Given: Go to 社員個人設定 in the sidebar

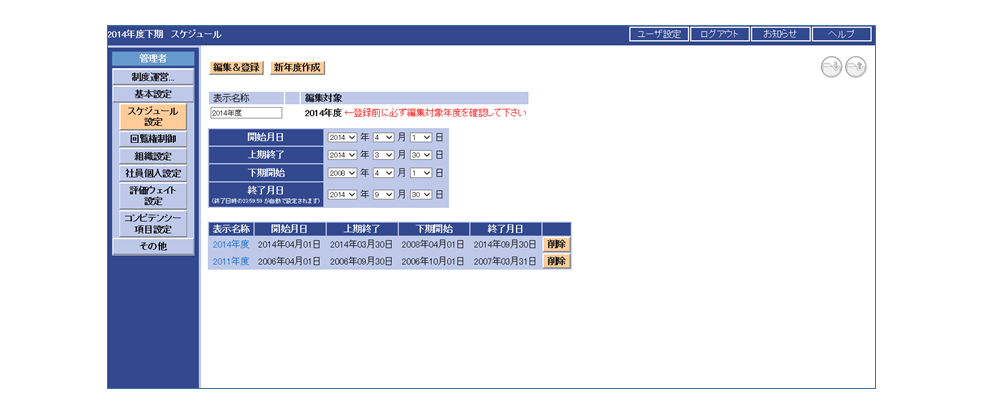Looking at the screenshot, I should tap(152, 173).
